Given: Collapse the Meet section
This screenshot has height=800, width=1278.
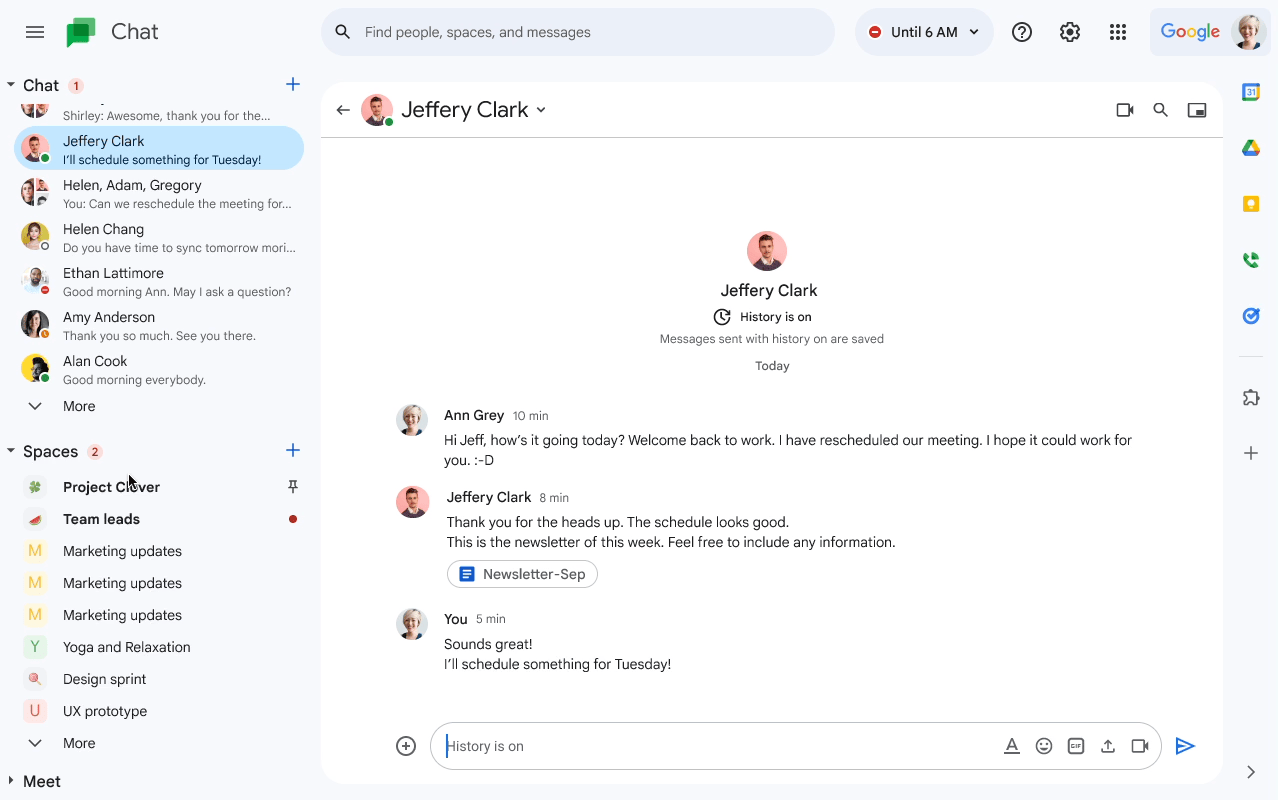Looking at the screenshot, I should pos(13,781).
